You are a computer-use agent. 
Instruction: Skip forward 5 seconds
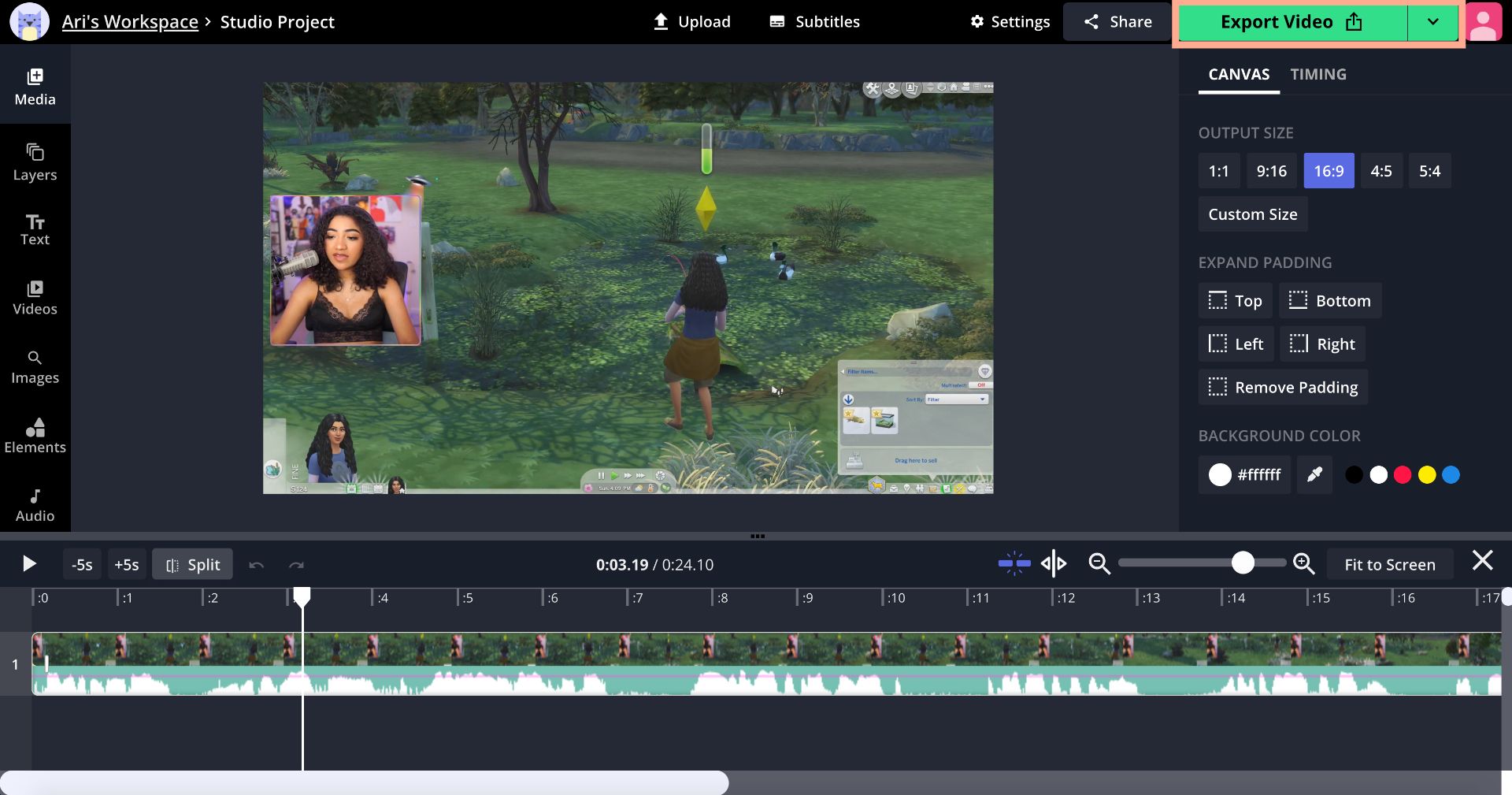(126, 564)
